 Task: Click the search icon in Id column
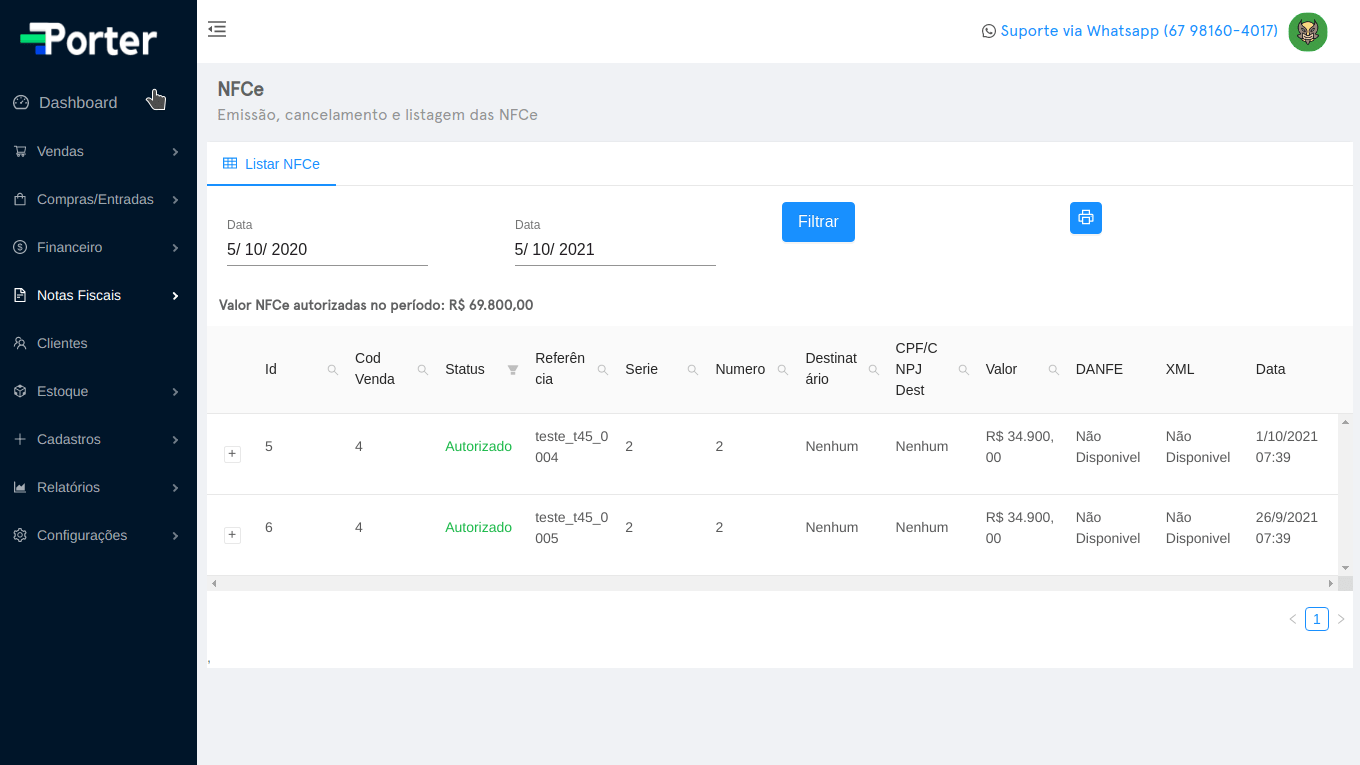click(x=333, y=370)
